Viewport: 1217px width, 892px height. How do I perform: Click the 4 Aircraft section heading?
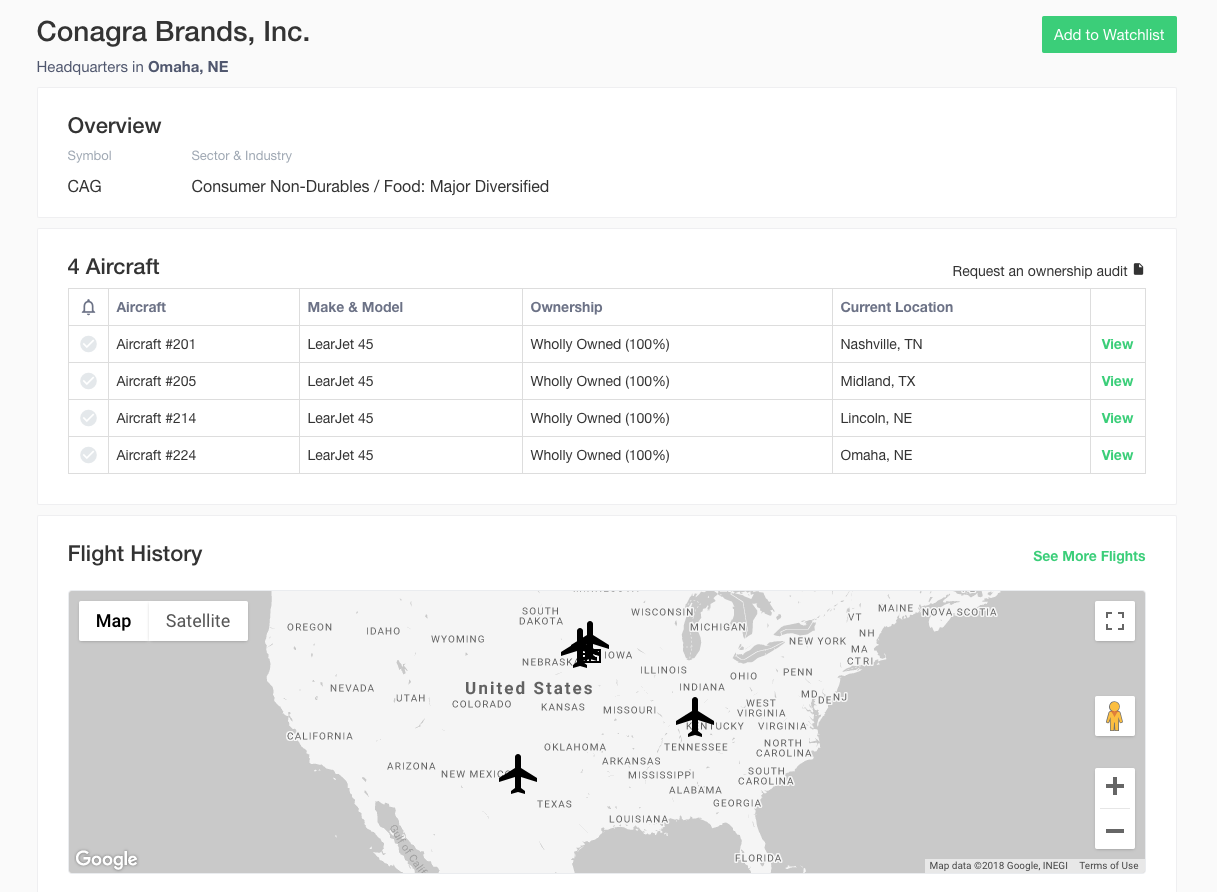[113, 267]
